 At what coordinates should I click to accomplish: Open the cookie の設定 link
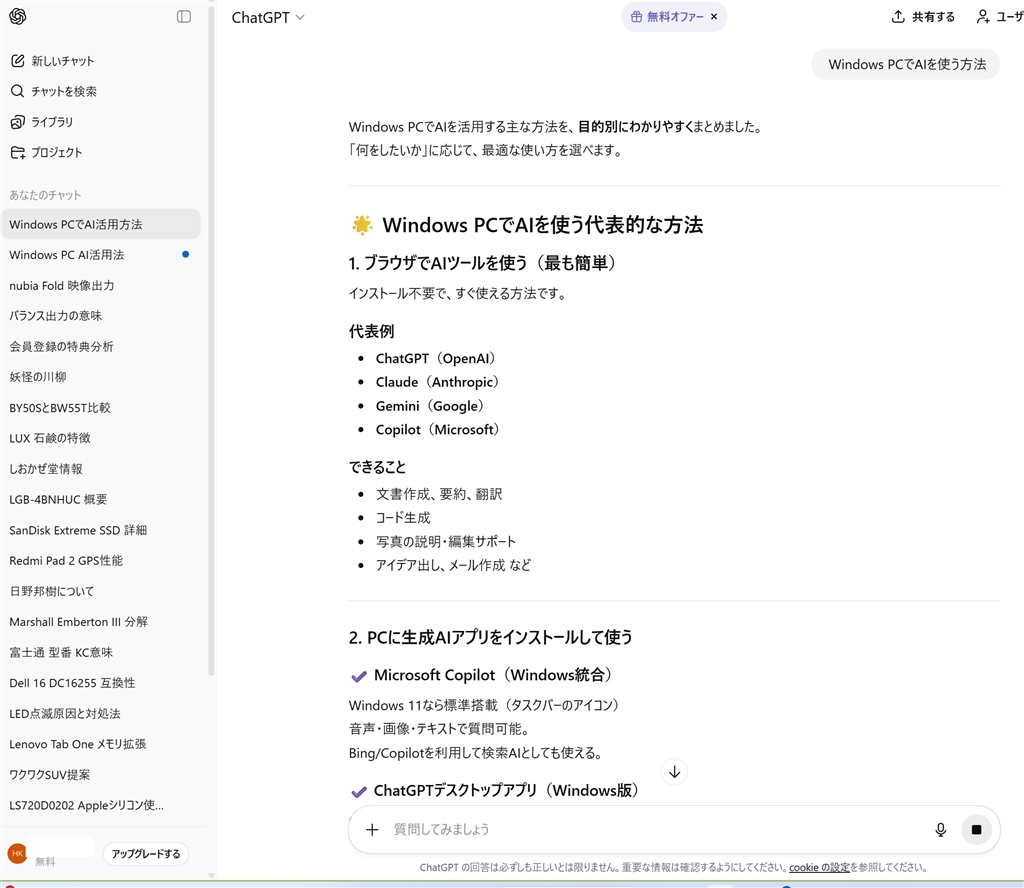[x=820, y=867]
